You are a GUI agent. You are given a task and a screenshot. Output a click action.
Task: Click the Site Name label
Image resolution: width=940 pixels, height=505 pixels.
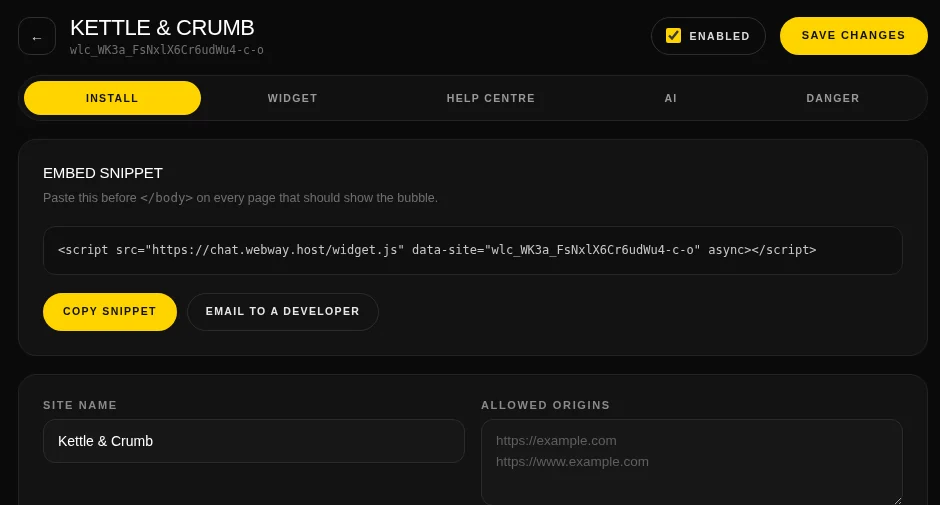[x=80, y=405]
